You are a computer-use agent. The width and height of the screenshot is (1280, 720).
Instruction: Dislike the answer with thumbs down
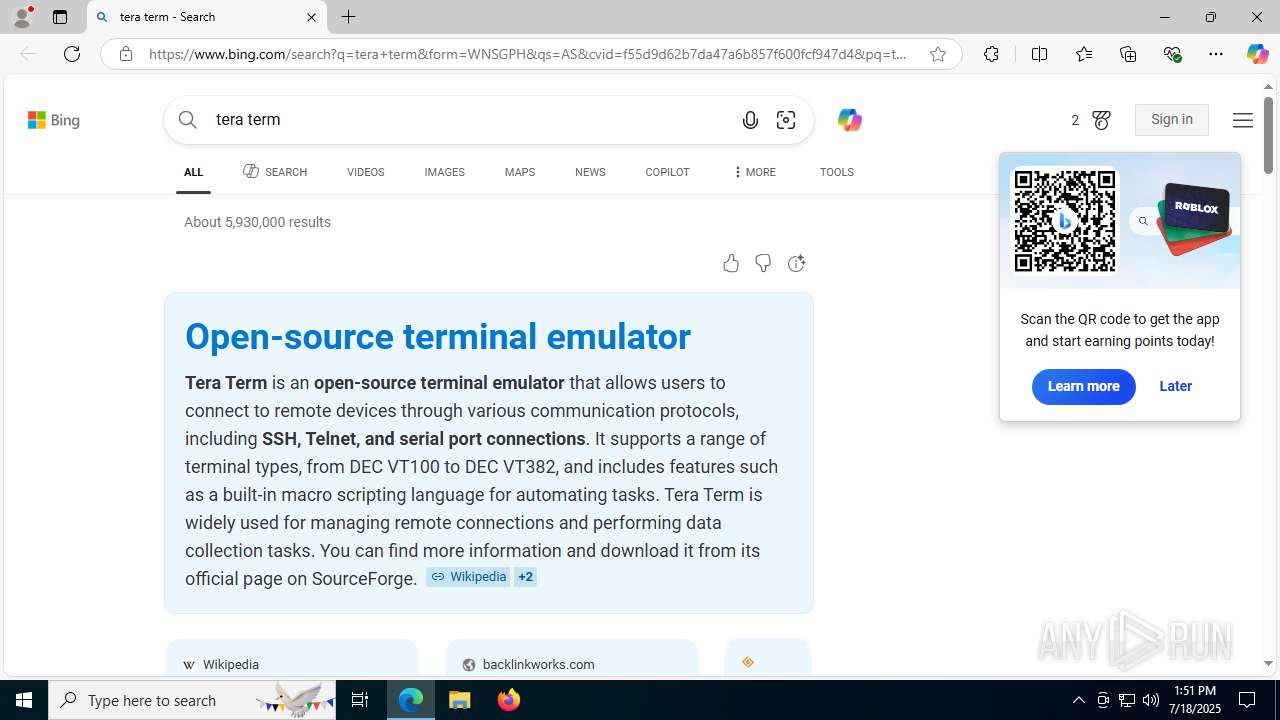[763, 263]
